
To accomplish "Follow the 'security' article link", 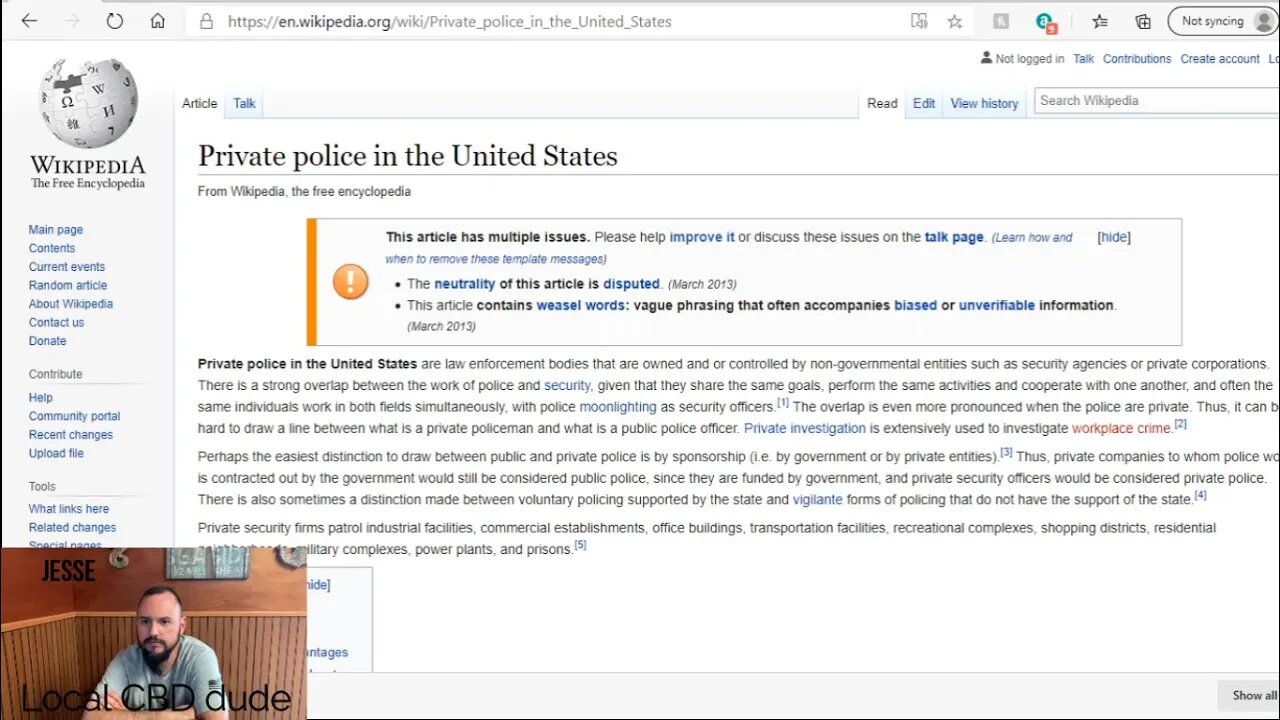I will tap(567, 385).
